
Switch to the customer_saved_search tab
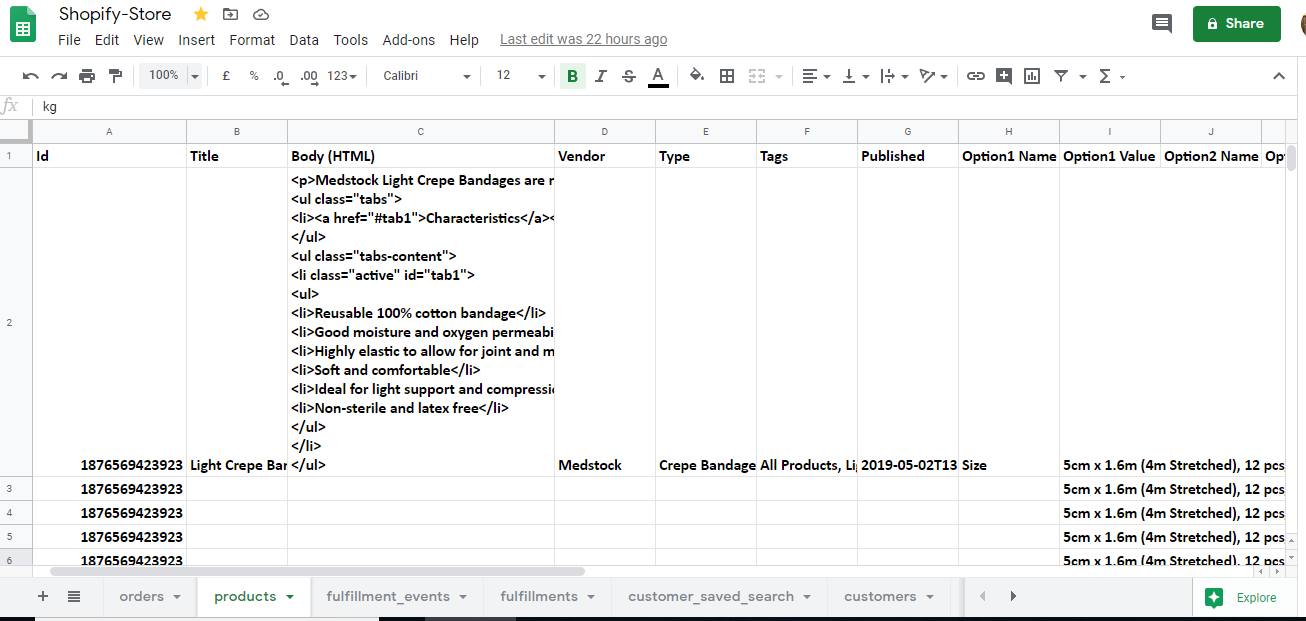(x=720, y=596)
